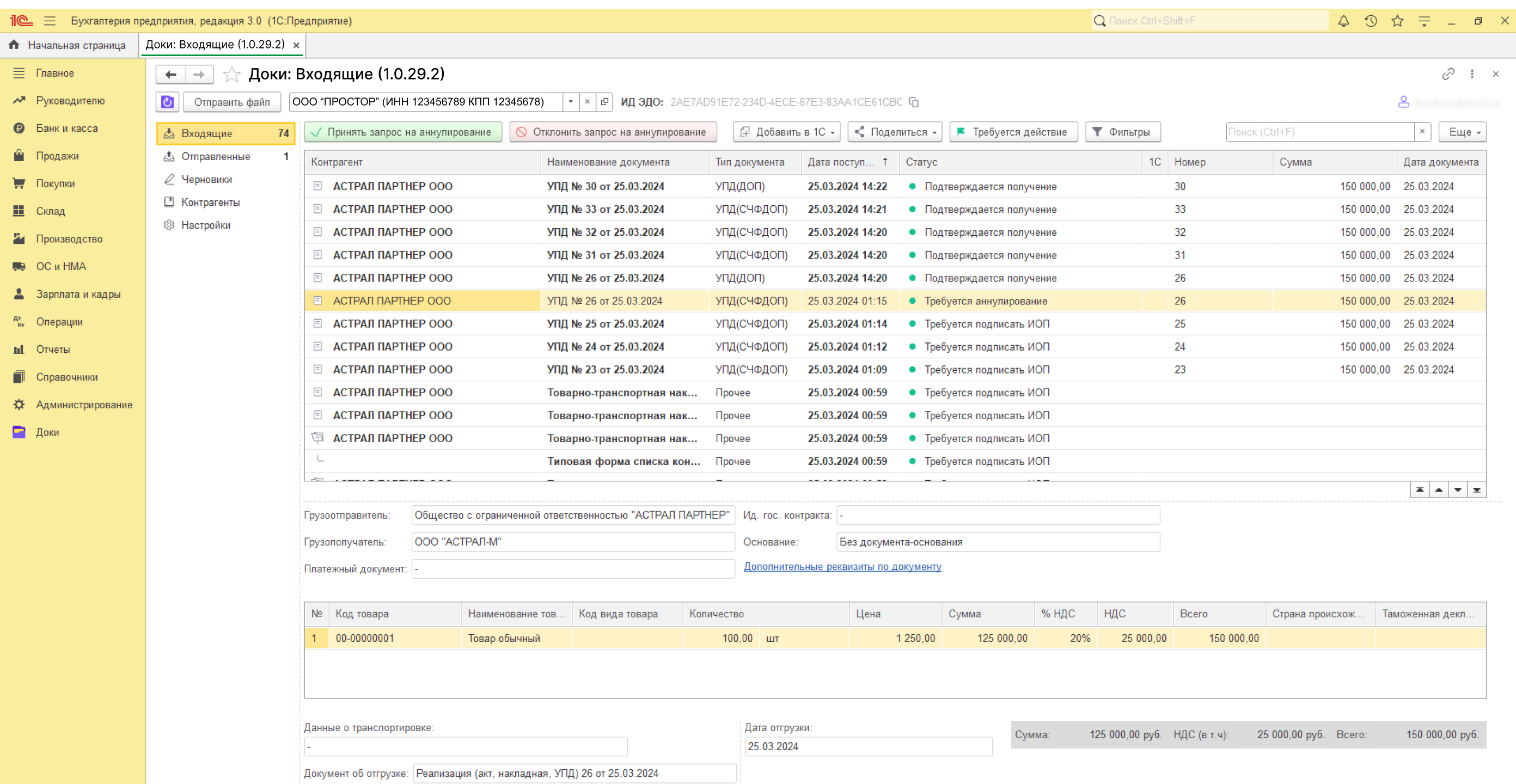
Task: Open the Доки section in sidebar
Action: 47,432
